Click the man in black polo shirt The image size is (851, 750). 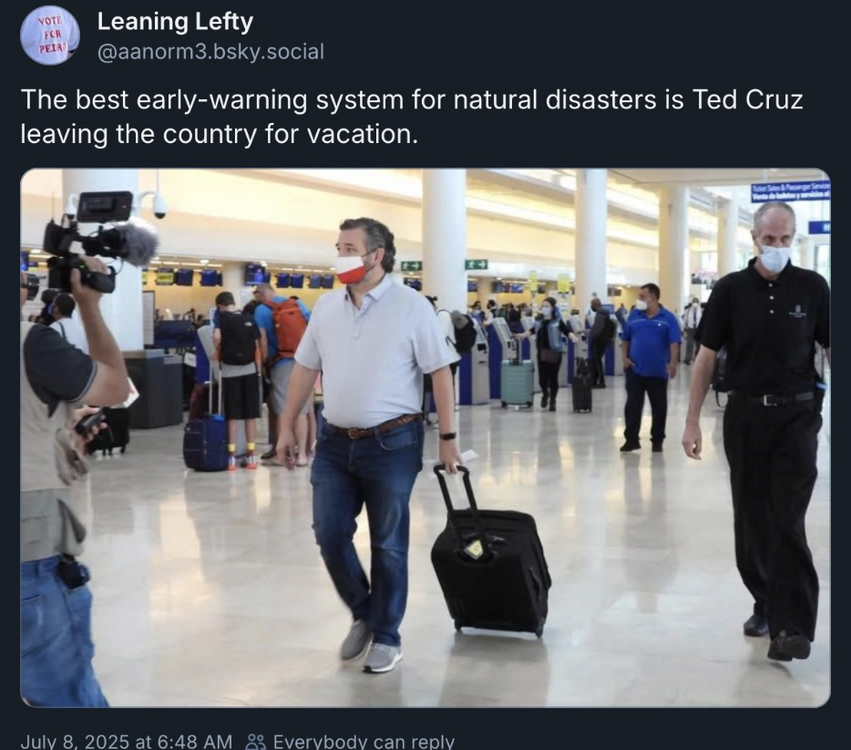(759, 429)
